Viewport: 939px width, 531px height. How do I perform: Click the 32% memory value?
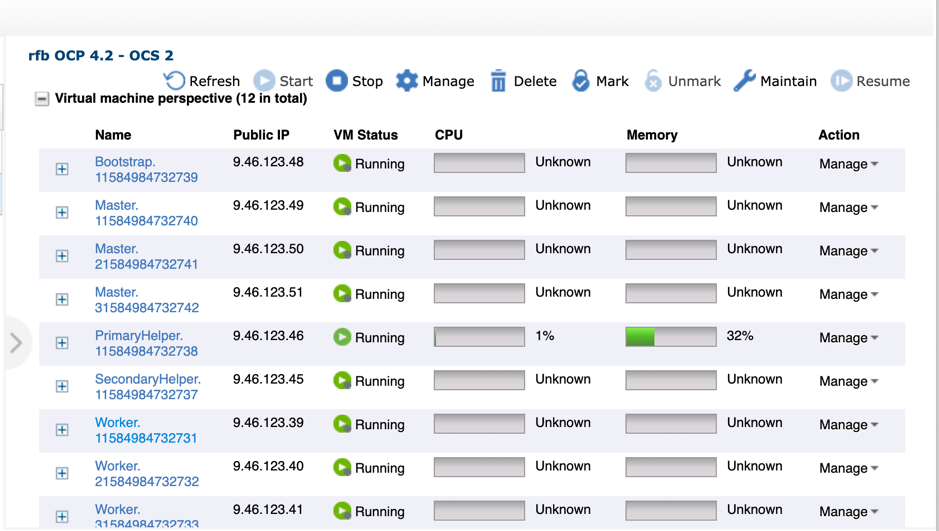pyautogui.click(x=740, y=336)
